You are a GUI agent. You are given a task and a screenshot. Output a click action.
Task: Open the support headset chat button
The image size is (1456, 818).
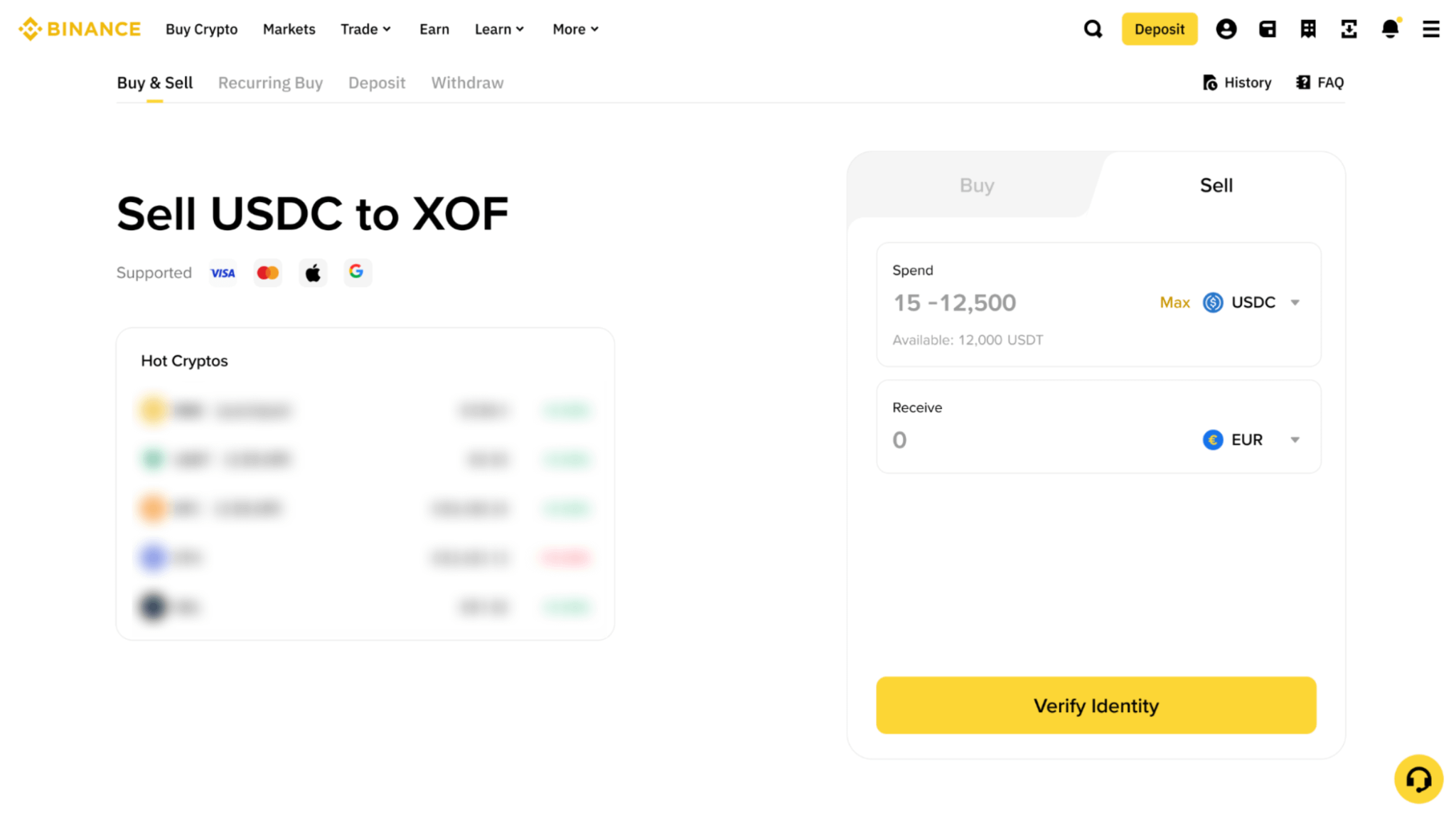click(1418, 779)
